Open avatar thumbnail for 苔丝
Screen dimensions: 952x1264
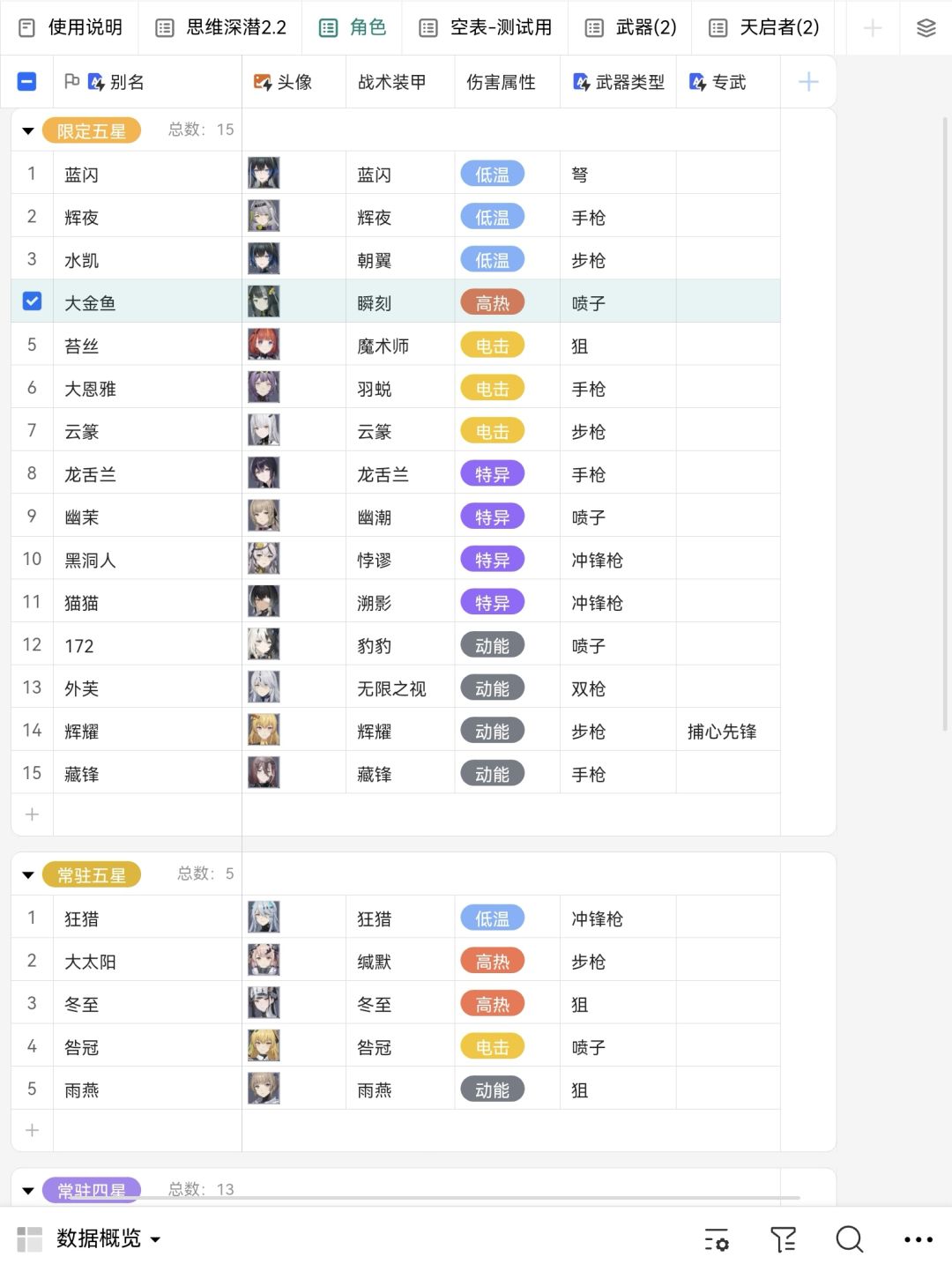point(264,345)
